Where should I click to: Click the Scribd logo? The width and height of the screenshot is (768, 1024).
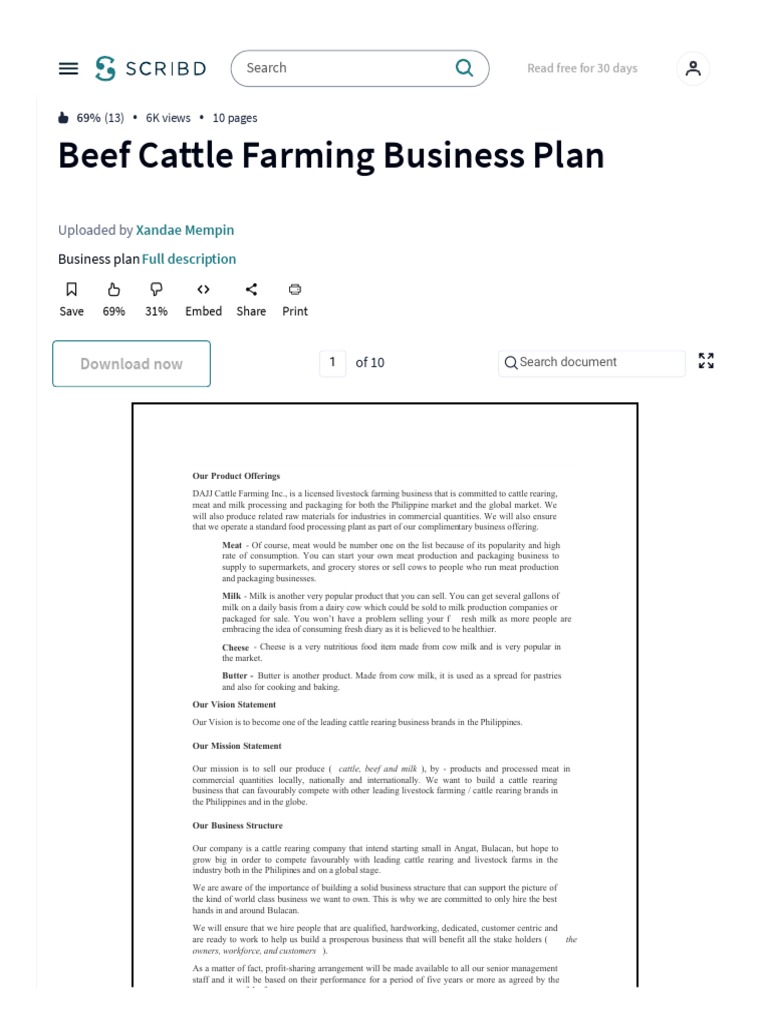pos(151,68)
